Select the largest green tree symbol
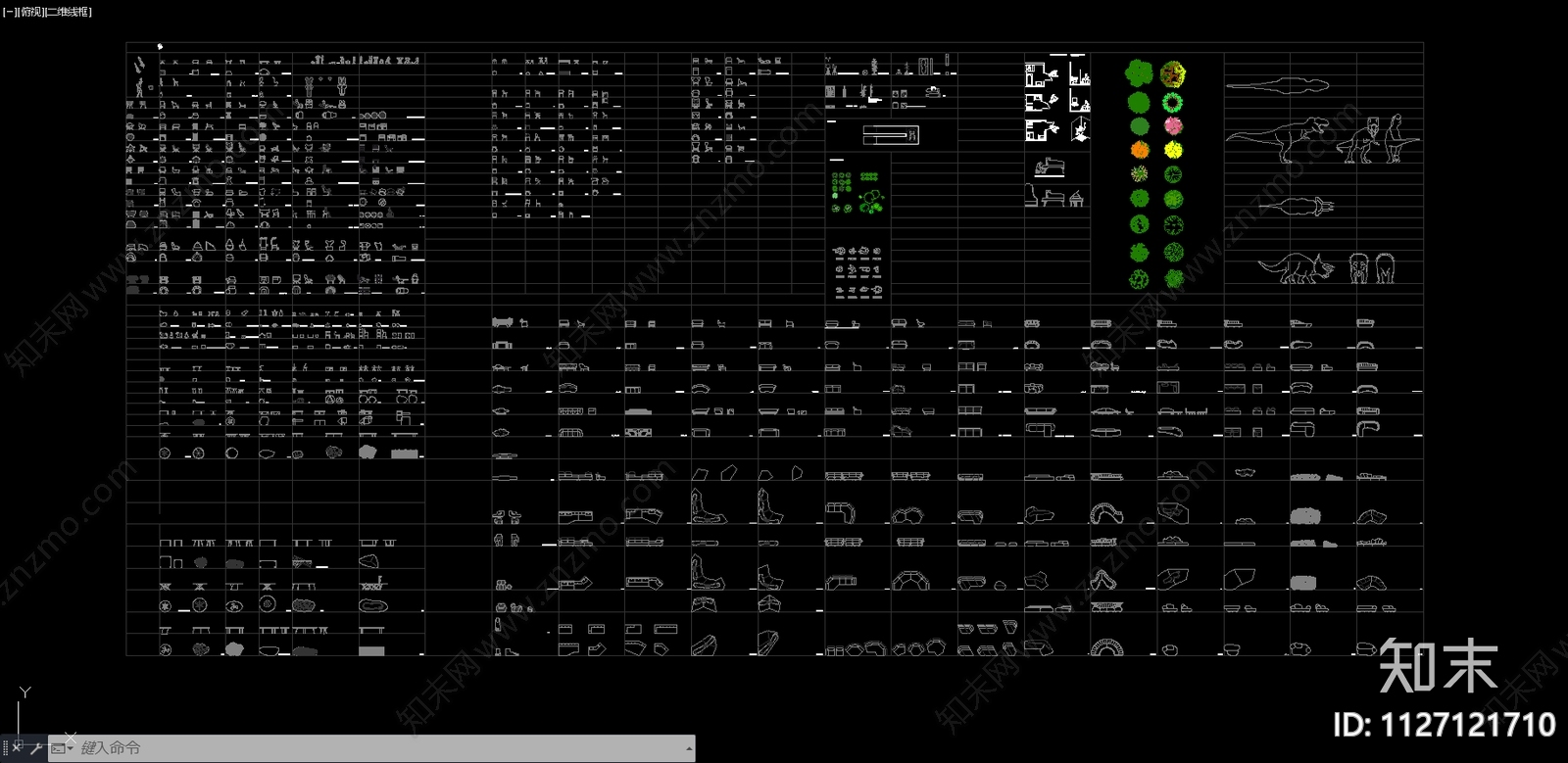Viewport: 1568px width, 763px height. click(1138, 72)
